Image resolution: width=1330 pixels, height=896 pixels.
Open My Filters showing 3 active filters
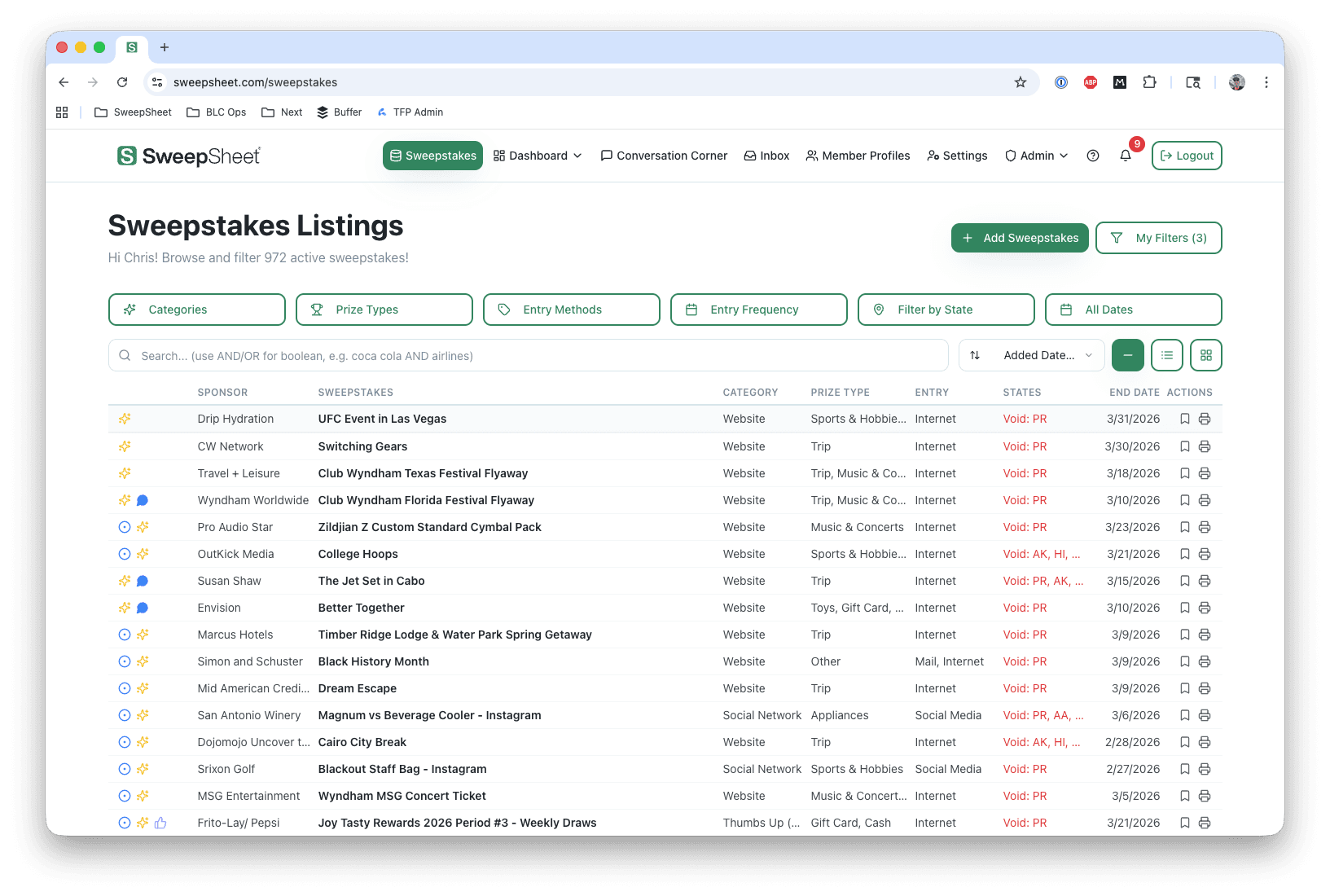1158,238
